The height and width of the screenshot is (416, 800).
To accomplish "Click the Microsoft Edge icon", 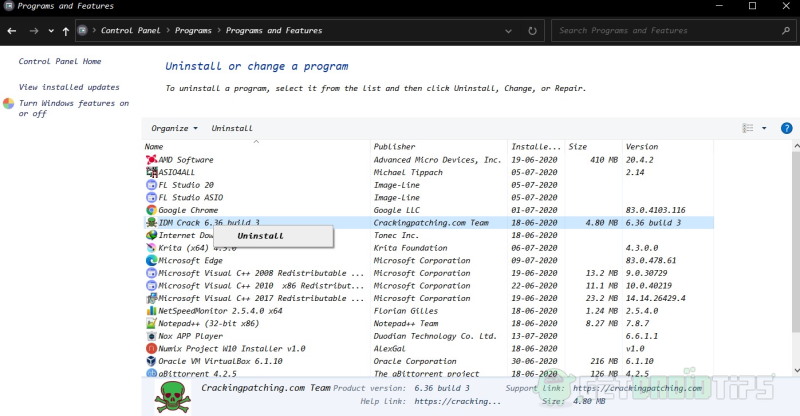I will coord(151,260).
